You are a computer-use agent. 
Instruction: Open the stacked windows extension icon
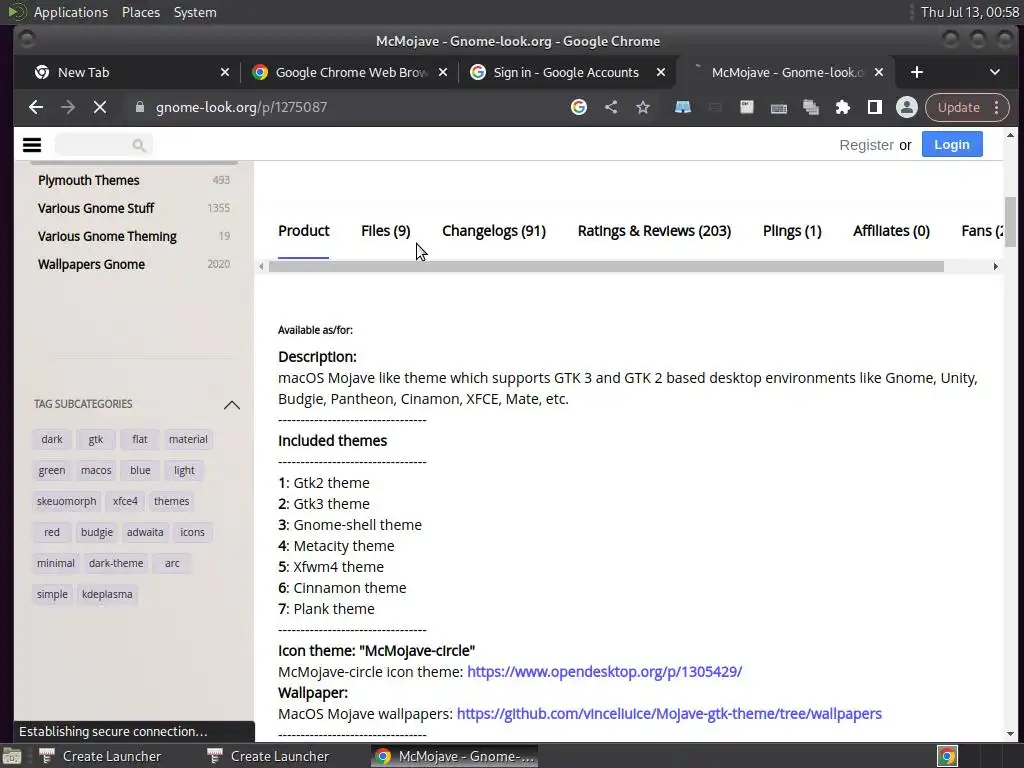click(810, 107)
